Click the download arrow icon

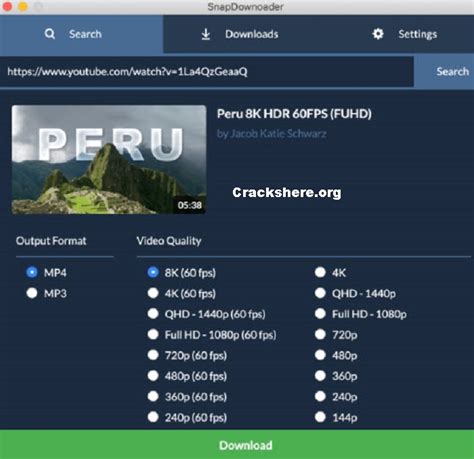(206, 34)
